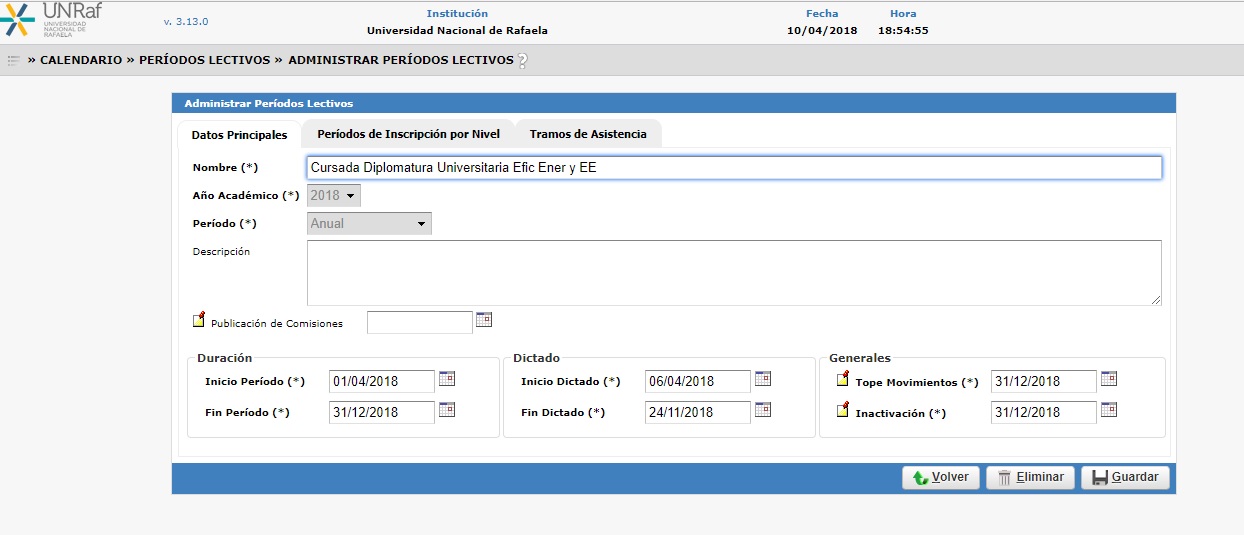Click the time 18:54:55 in header
This screenshot has height=535, width=1244.
click(903, 30)
